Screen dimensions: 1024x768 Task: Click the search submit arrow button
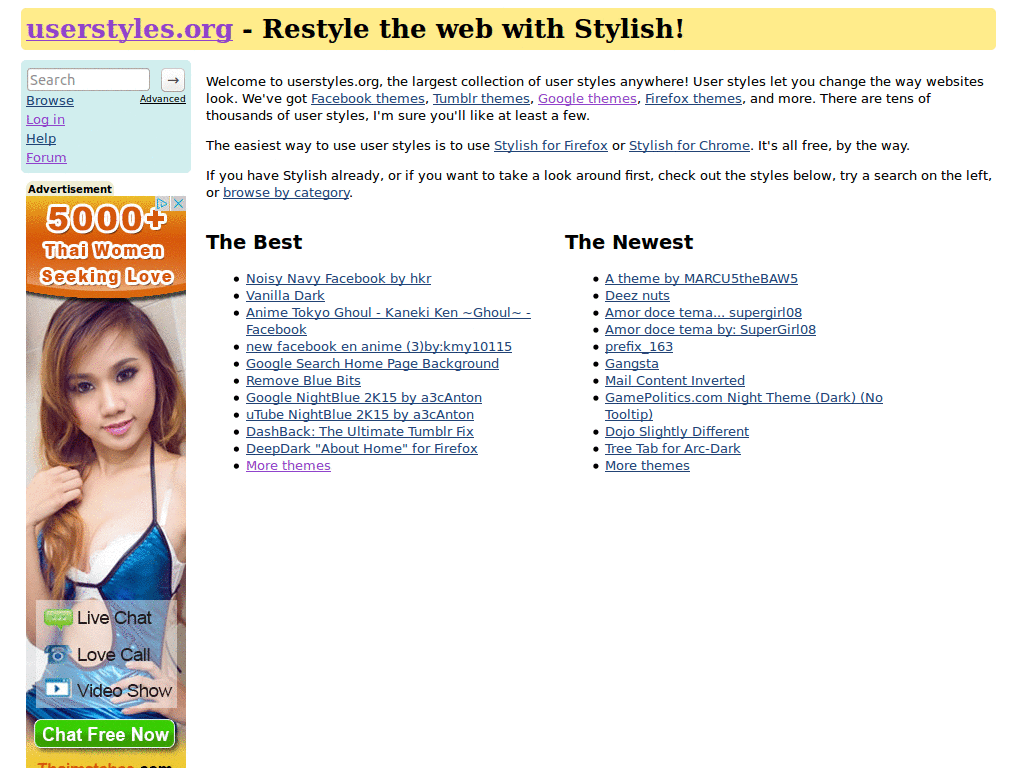pyautogui.click(x=172, y=80)
